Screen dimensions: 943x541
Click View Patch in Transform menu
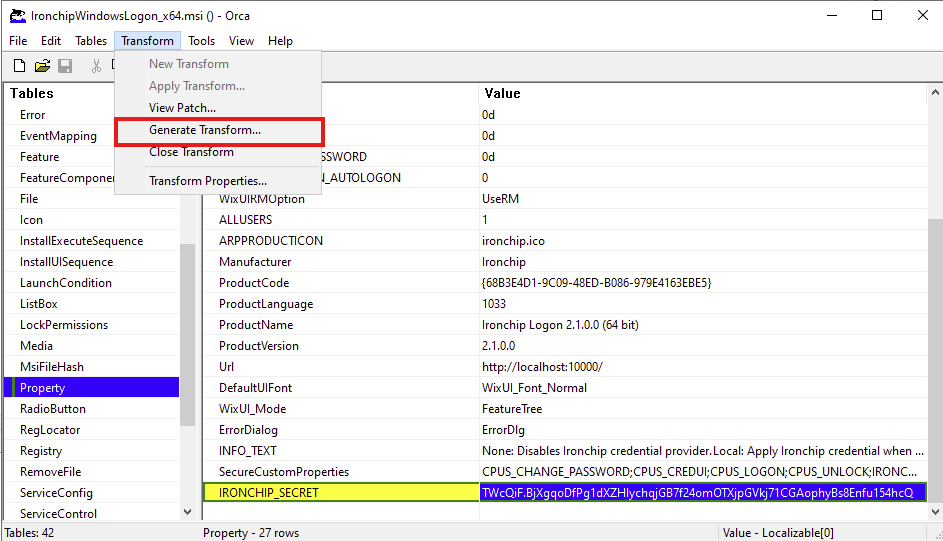click(182, 108)
